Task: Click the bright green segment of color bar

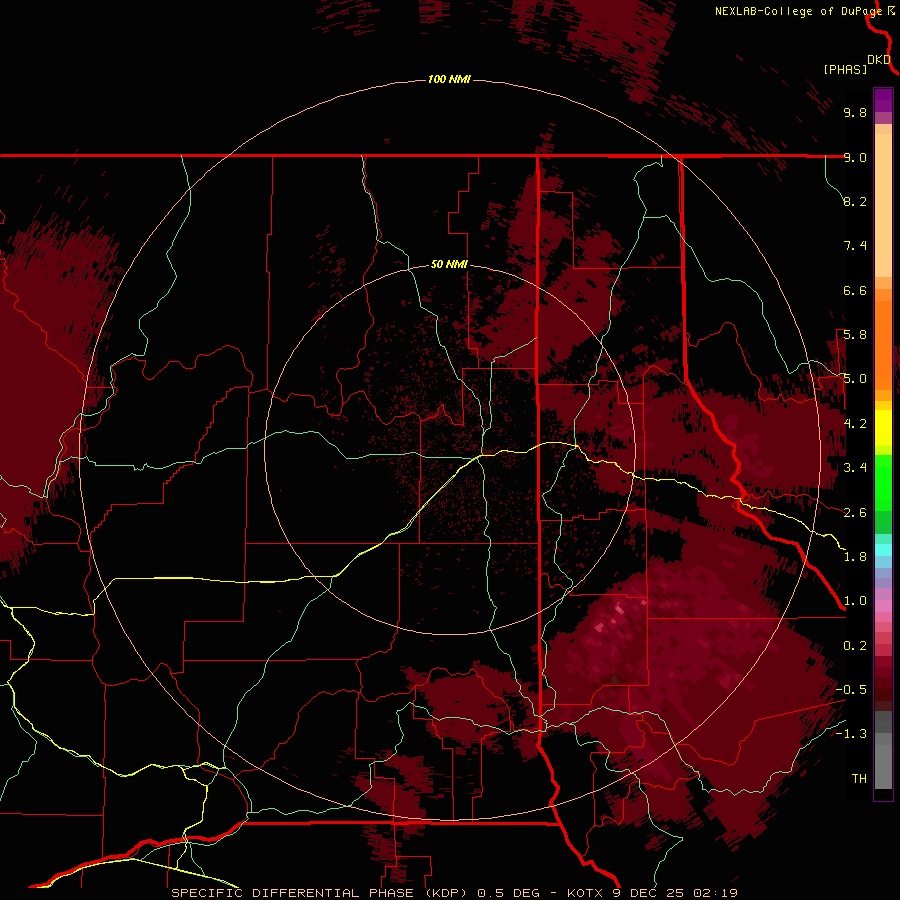Action: pos(883,483)
